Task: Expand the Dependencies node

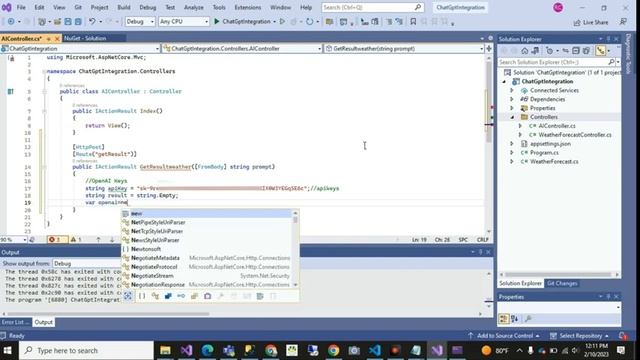Action: 512,99
